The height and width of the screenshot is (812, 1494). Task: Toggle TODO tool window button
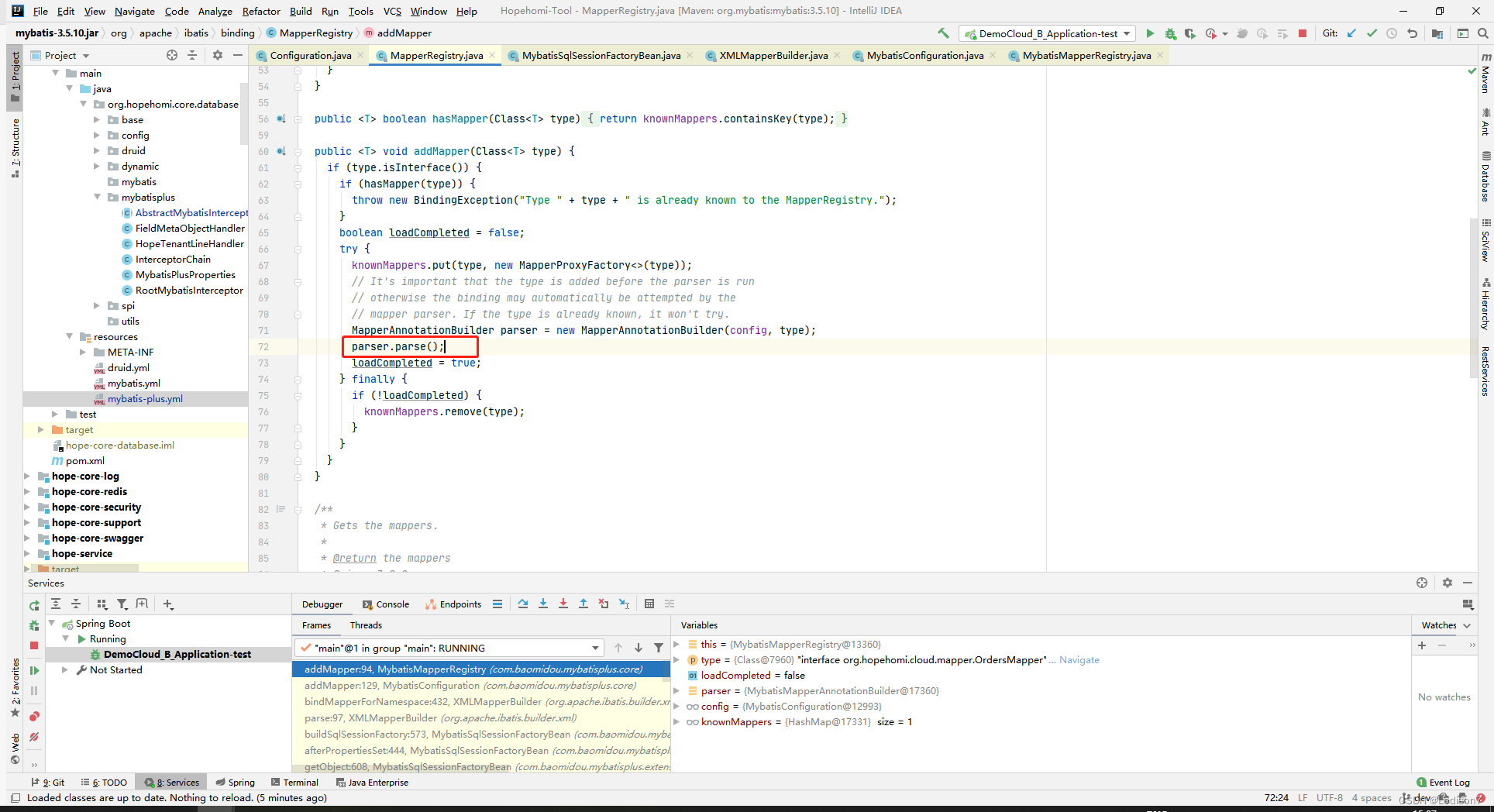pyautogui.click(x=105, y=783)
